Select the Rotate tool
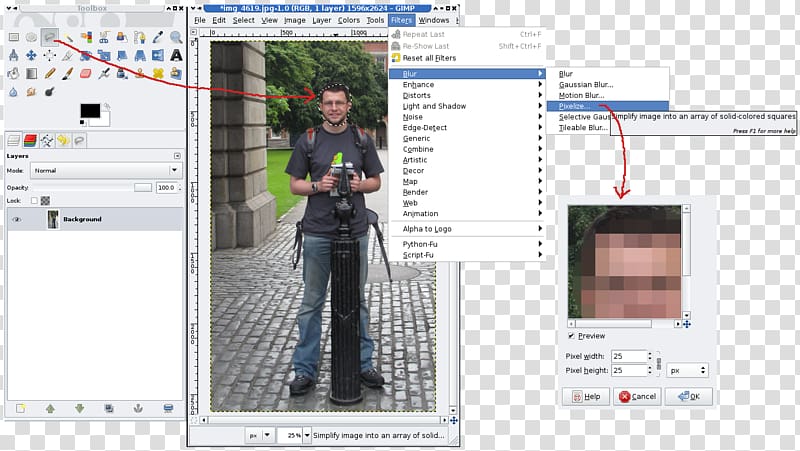This screenshot has height=451, width=800. [x=86, y=56]
